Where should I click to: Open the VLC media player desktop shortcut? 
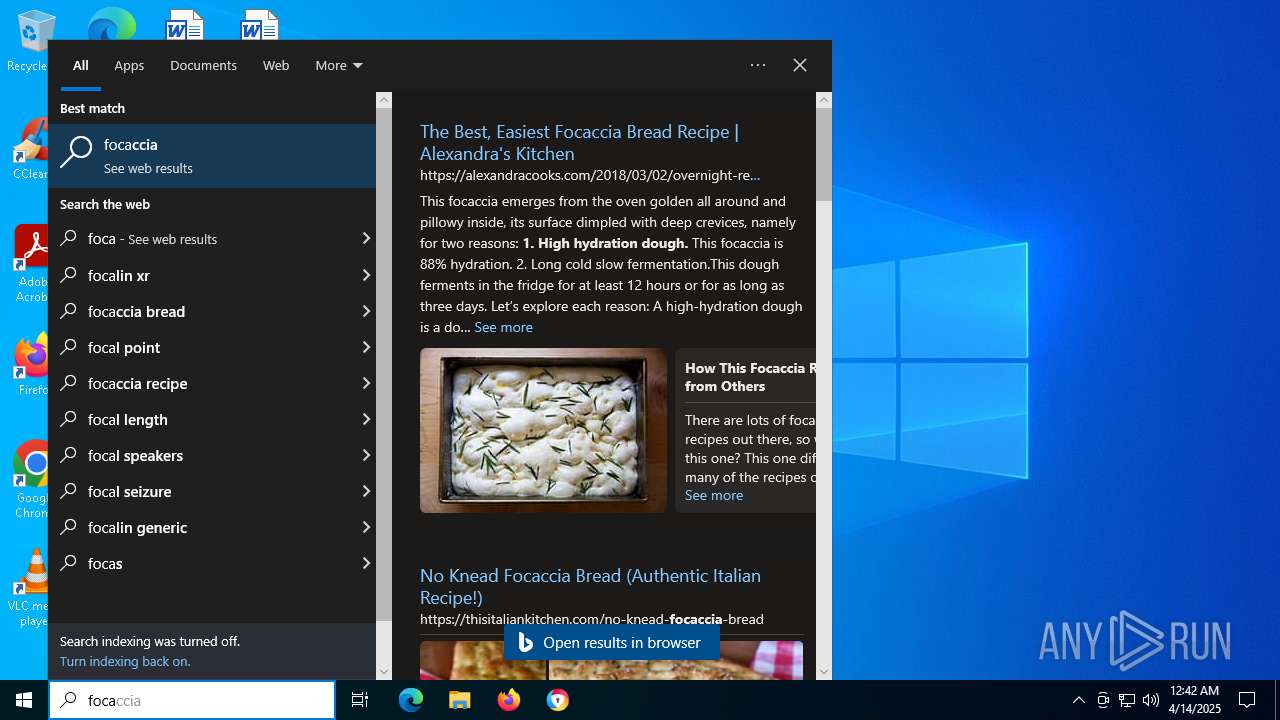pyautogui.click(x=32, y=588)
